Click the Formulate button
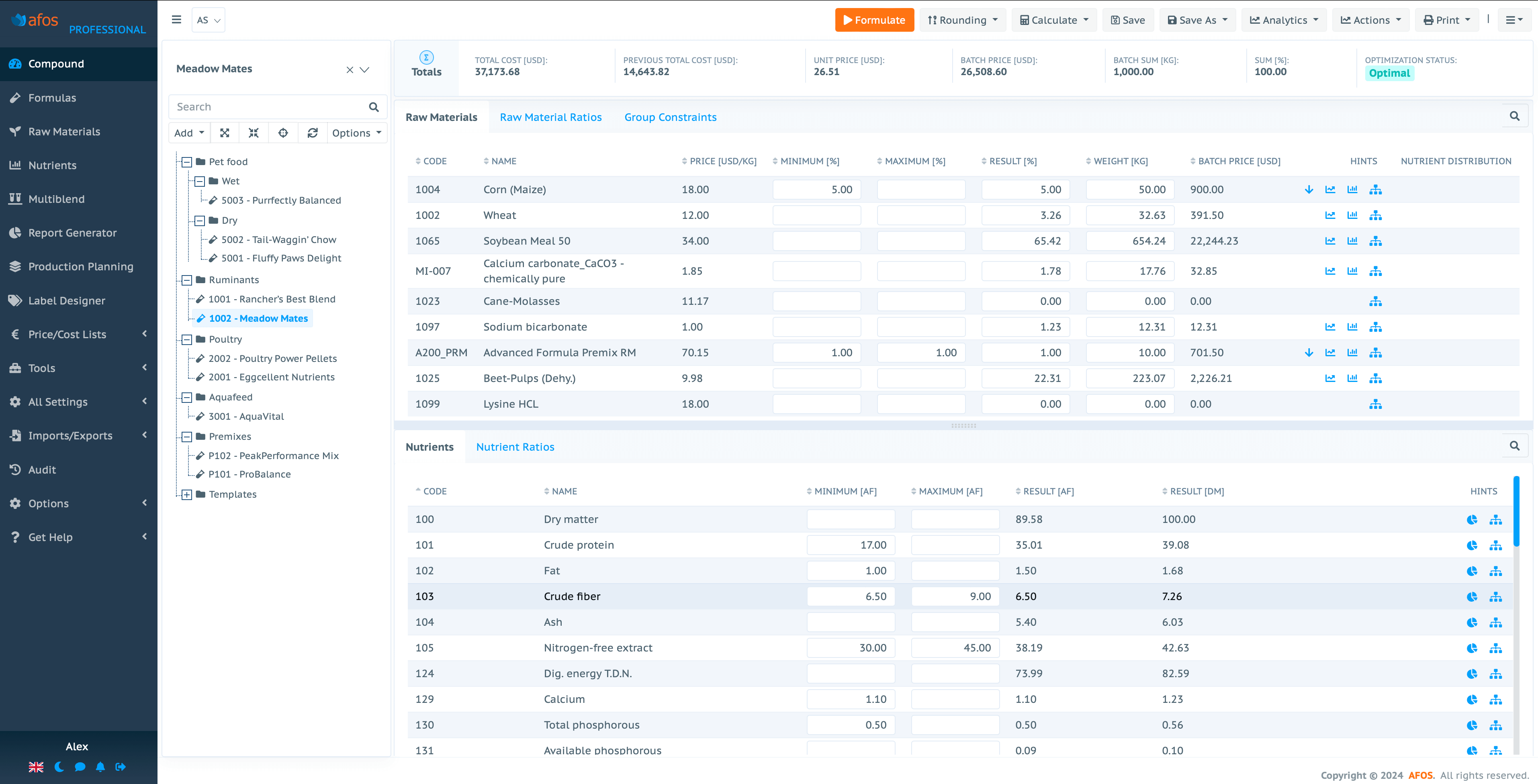Screen dimensions: 1538x784 [x=874, y=20]
